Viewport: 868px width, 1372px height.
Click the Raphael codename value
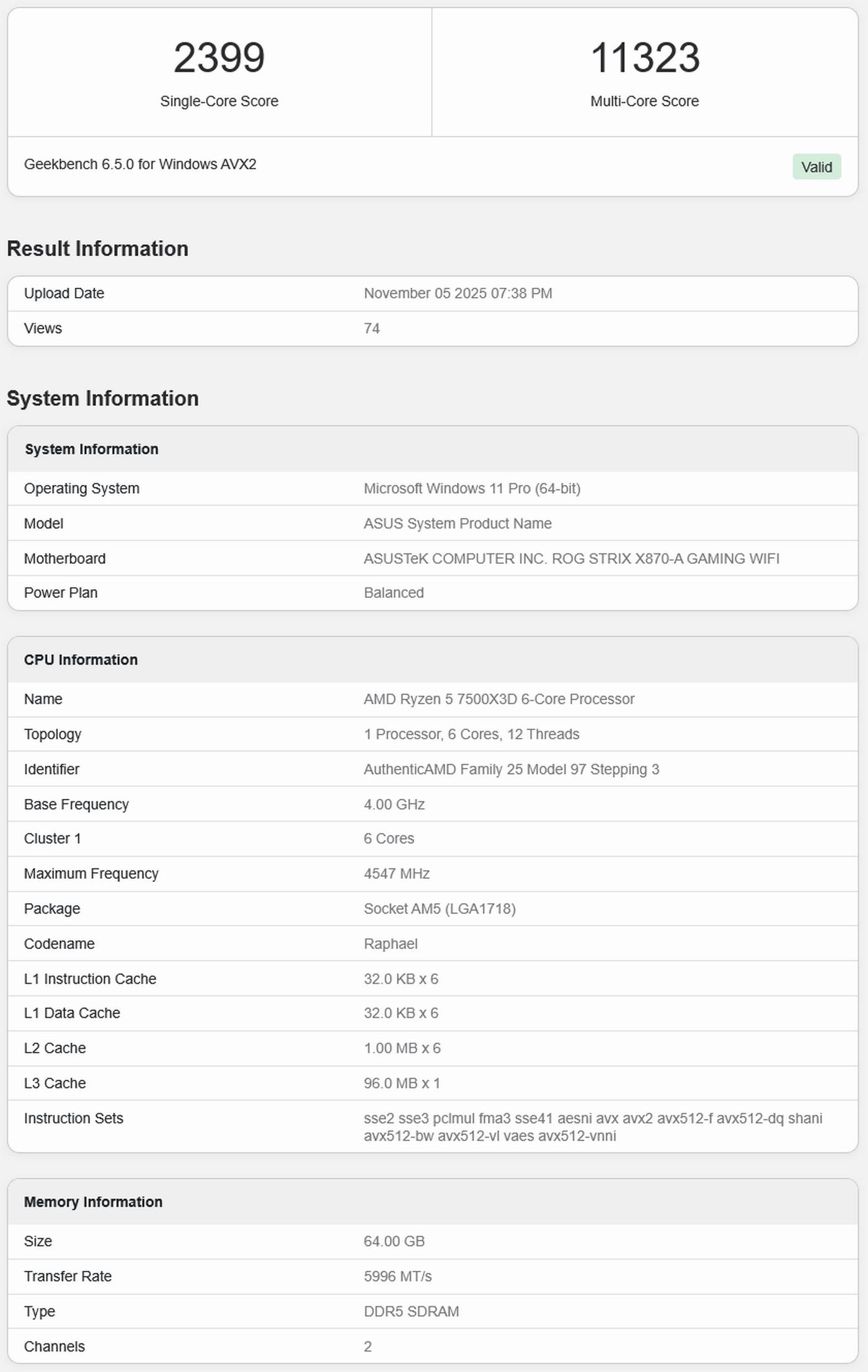[391, 943]
